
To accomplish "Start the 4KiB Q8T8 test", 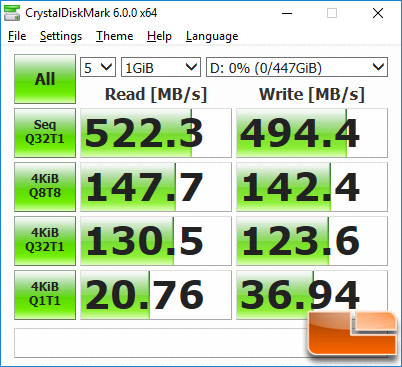I will pyautogui.click(x=45, y=187).
